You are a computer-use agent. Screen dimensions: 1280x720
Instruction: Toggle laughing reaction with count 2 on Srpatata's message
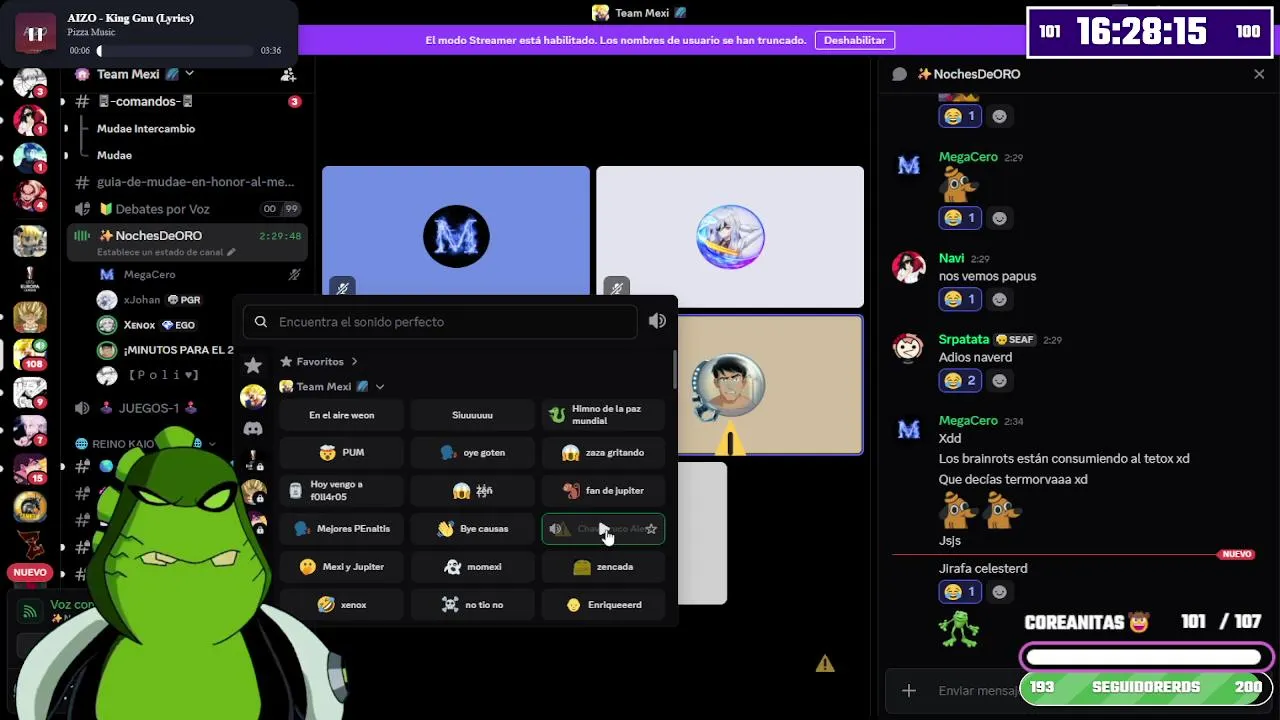[x=961, y=380]
